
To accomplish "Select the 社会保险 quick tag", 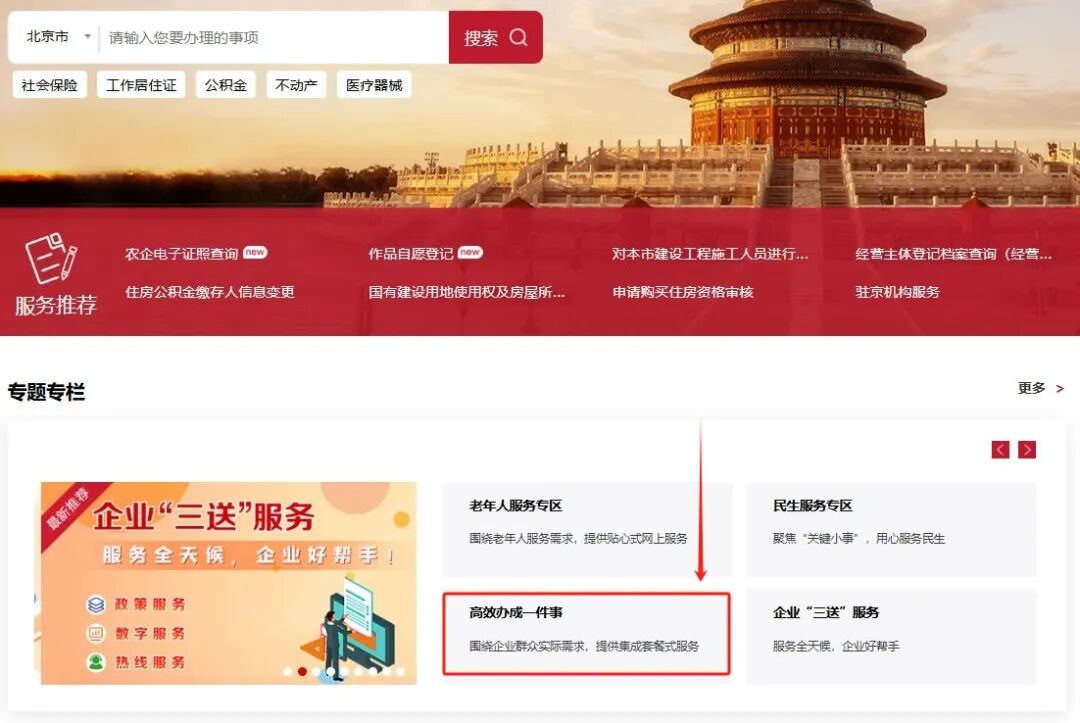I will [50, 85].
